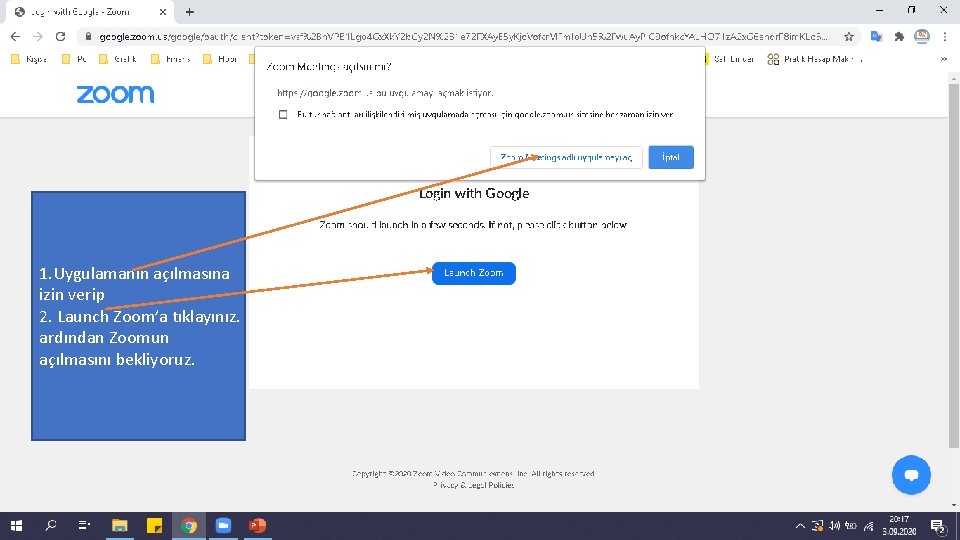
Task: Tick the always-allow checkbox in the dialog
Action: click(x=283, y=114)
